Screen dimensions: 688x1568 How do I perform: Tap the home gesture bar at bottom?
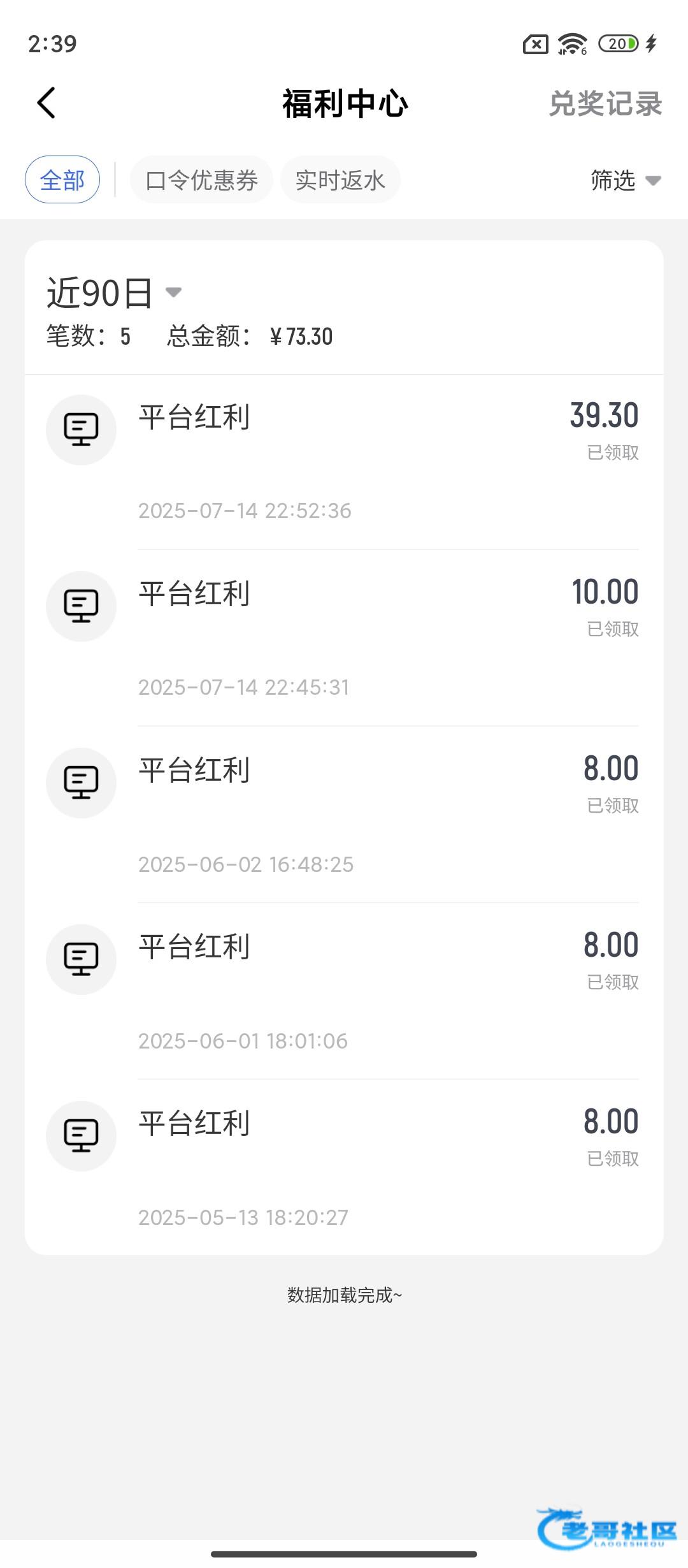(344, 1553)
